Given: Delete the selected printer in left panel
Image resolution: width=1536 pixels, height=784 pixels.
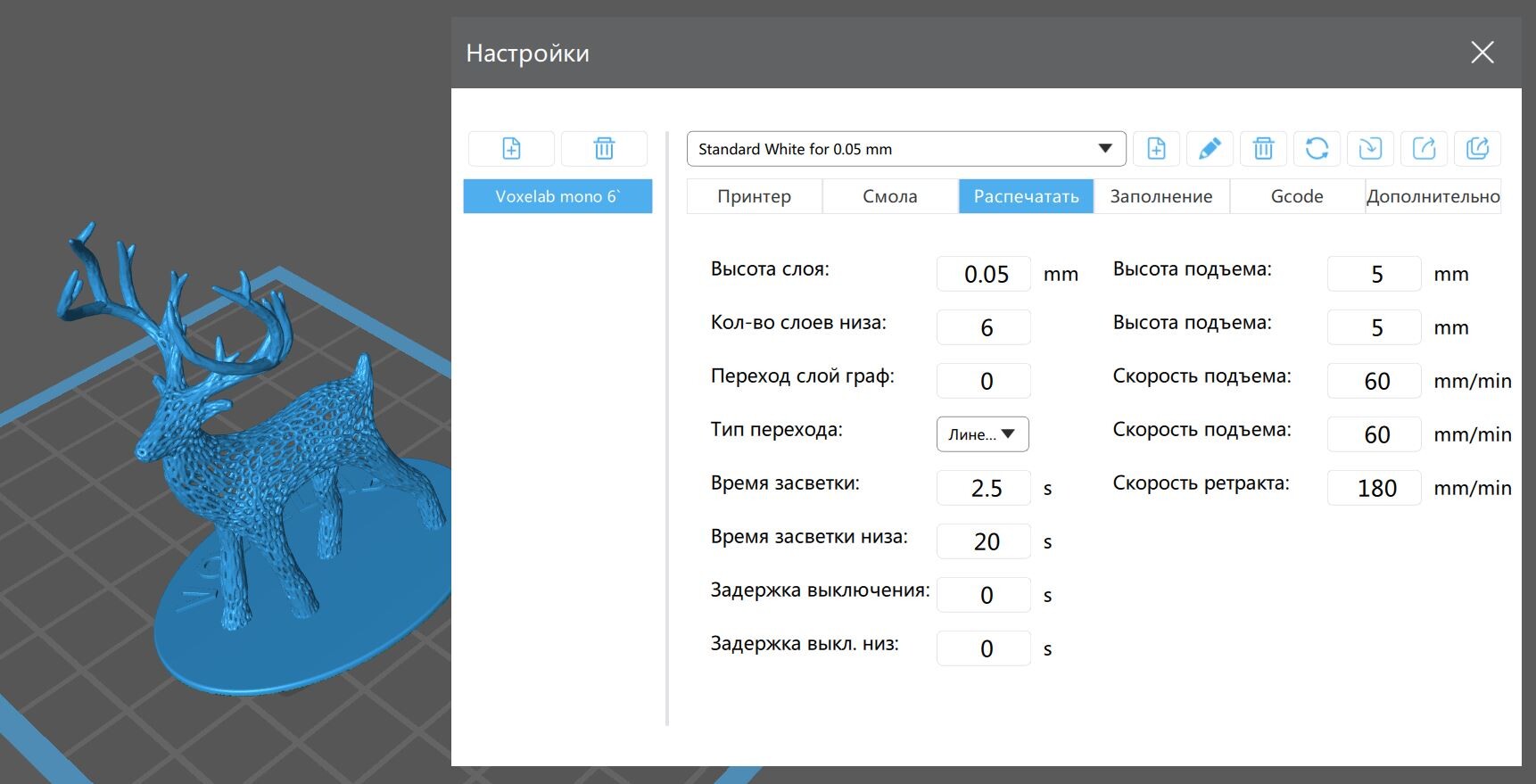Looking at the screenshot, I should 604,148.
